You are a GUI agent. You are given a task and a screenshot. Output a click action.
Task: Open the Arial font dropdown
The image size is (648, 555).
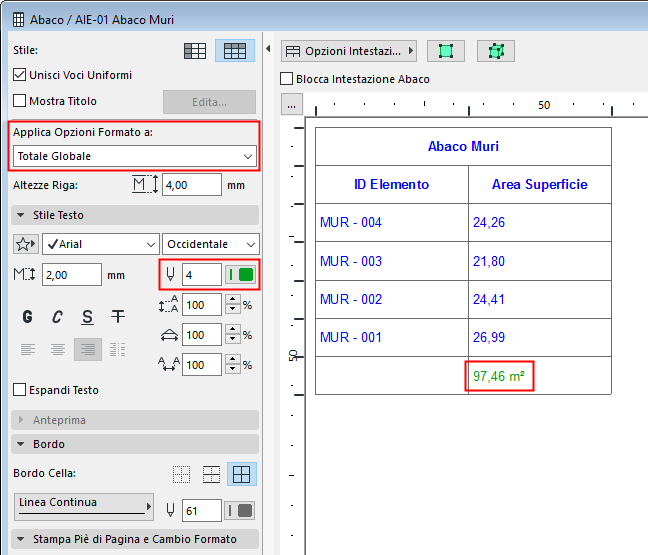point(100,244)
